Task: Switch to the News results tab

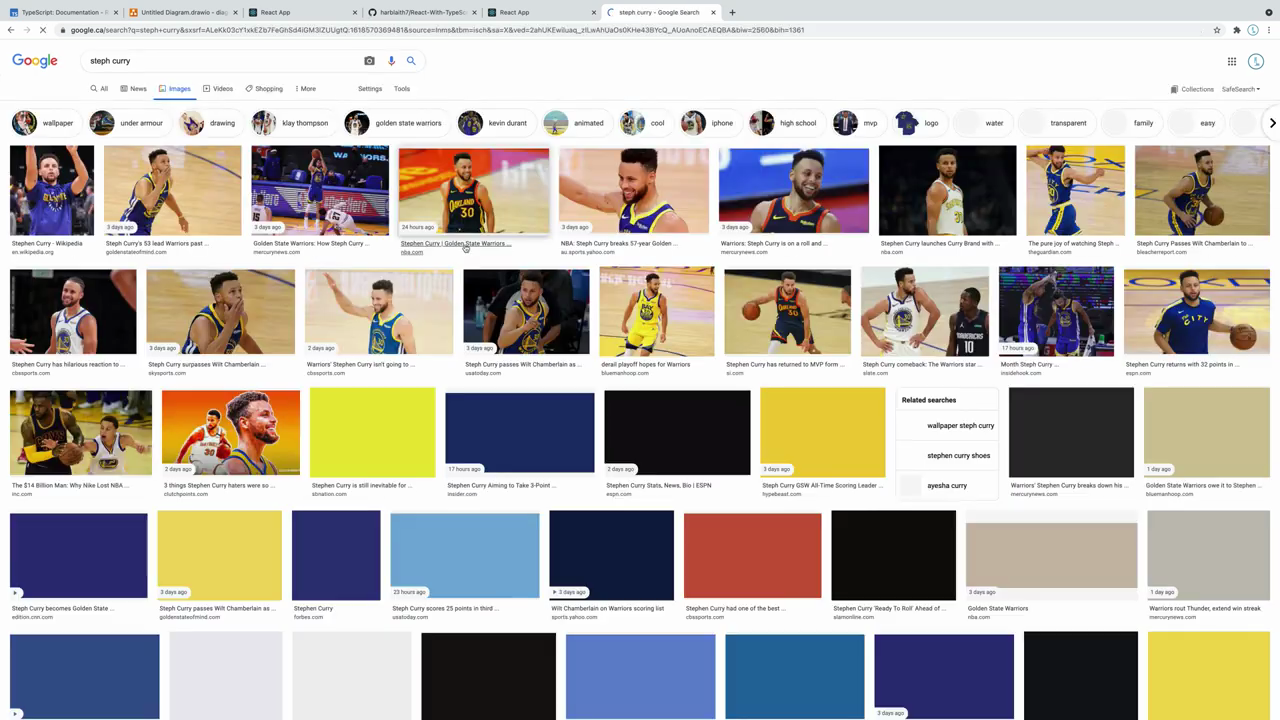Action: tap(133, 89)
